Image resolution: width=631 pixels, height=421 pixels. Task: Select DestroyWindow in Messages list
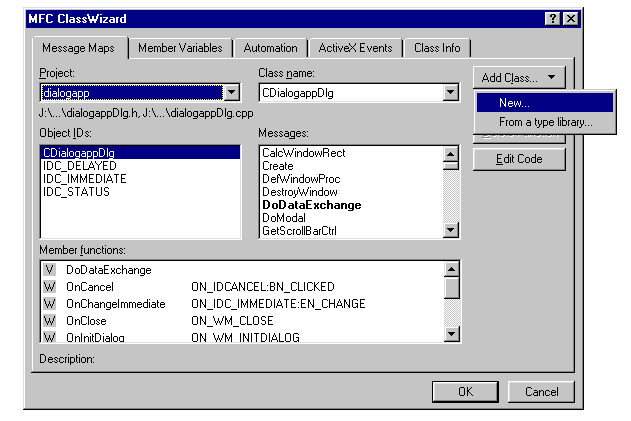351,192
